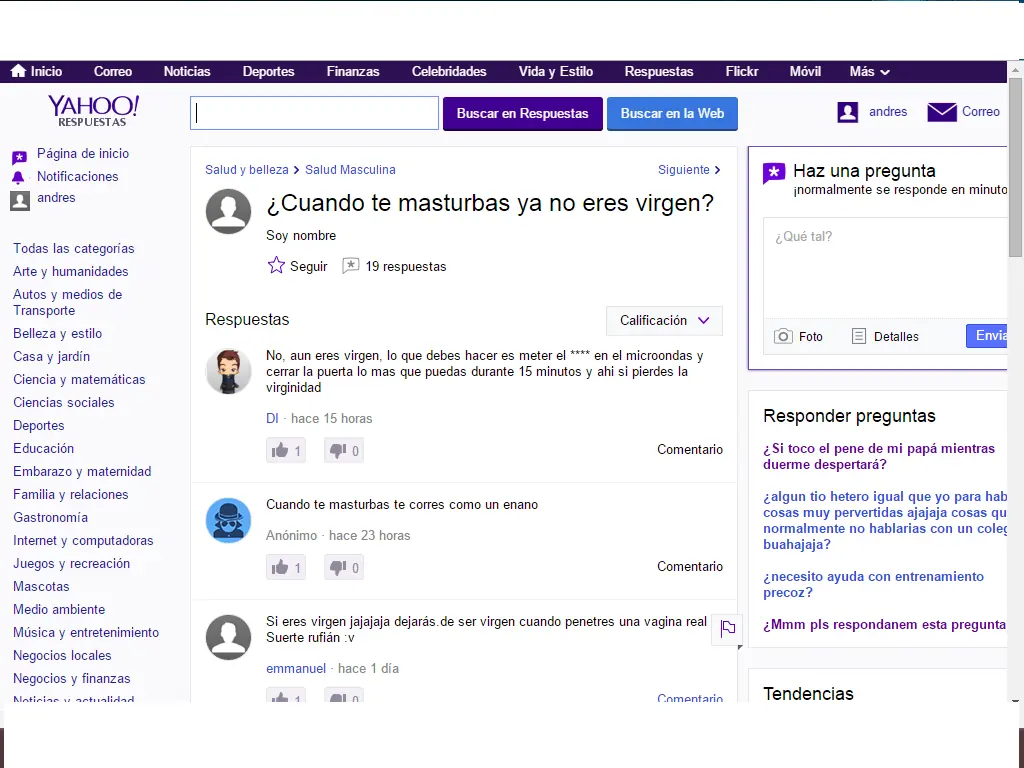Click the 19 respuestas answer icon
Screen dimensions: 1024x768
pyautogui.click(x=351, y=265)
